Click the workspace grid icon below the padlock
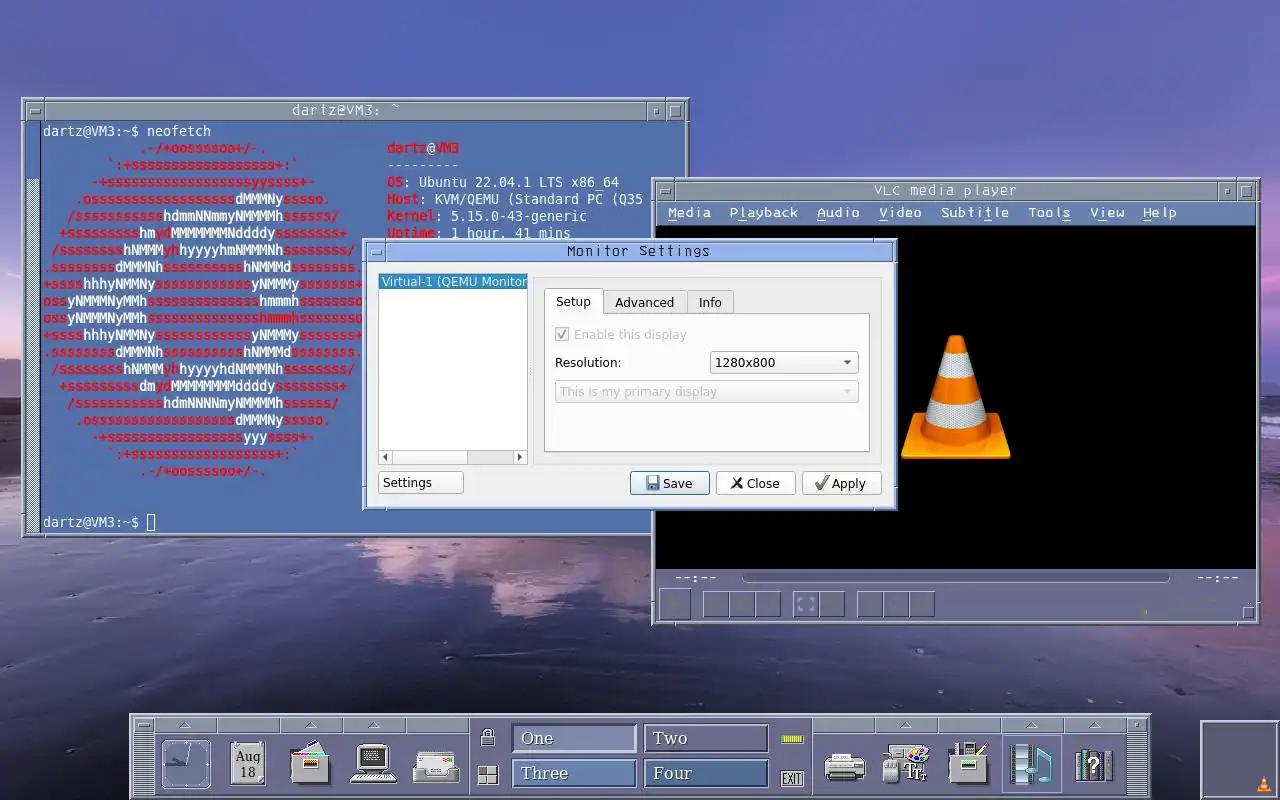The width and height of the screenshot is (1280, 800). pos(487,775)
